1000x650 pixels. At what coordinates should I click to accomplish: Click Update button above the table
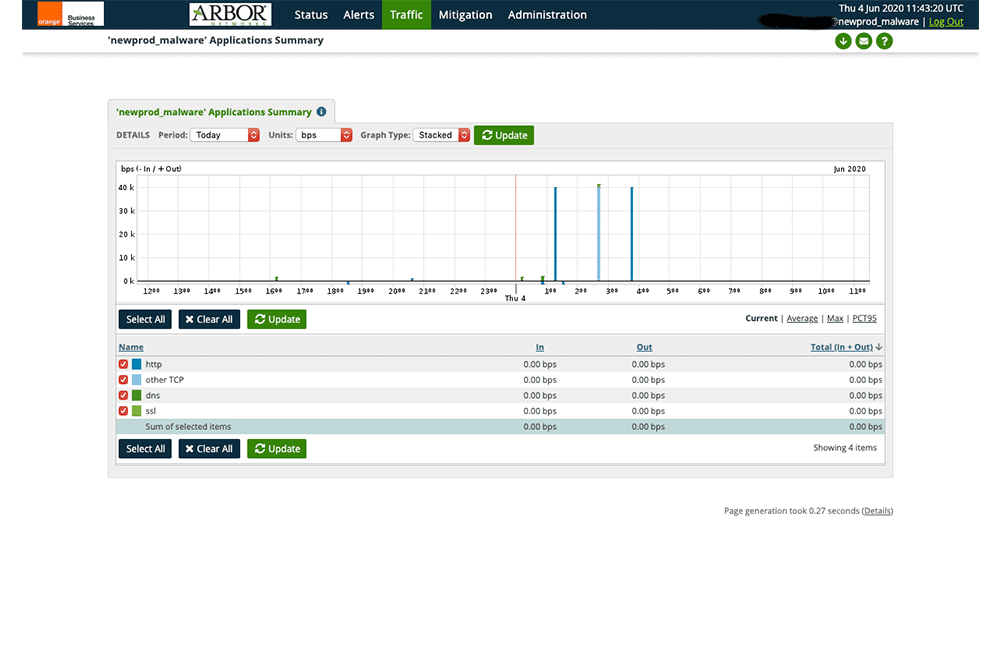point(277,319)
